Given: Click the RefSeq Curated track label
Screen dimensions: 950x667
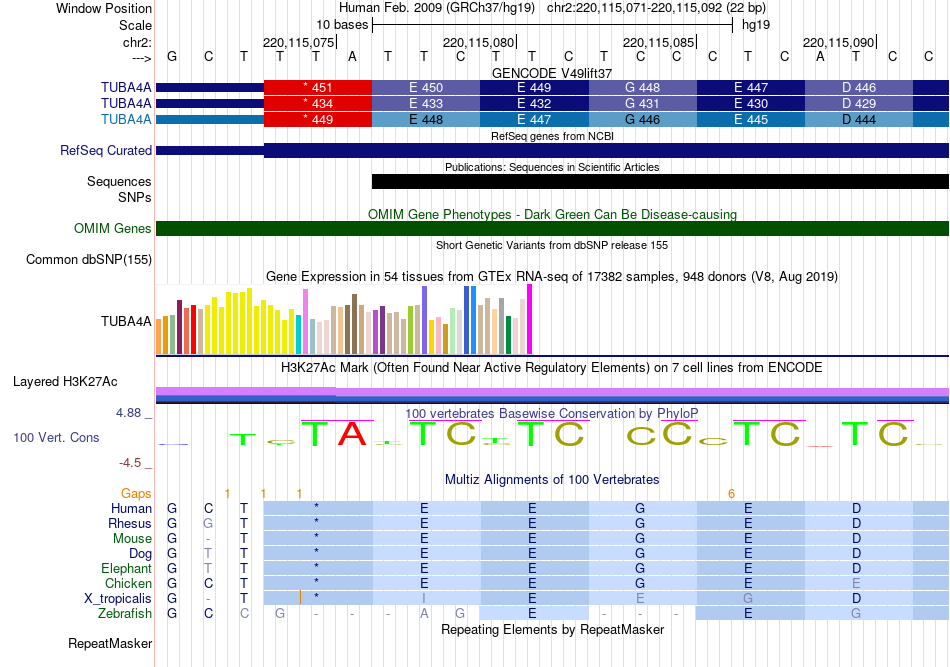Looking at the screenshot, I should pos(105,150).
